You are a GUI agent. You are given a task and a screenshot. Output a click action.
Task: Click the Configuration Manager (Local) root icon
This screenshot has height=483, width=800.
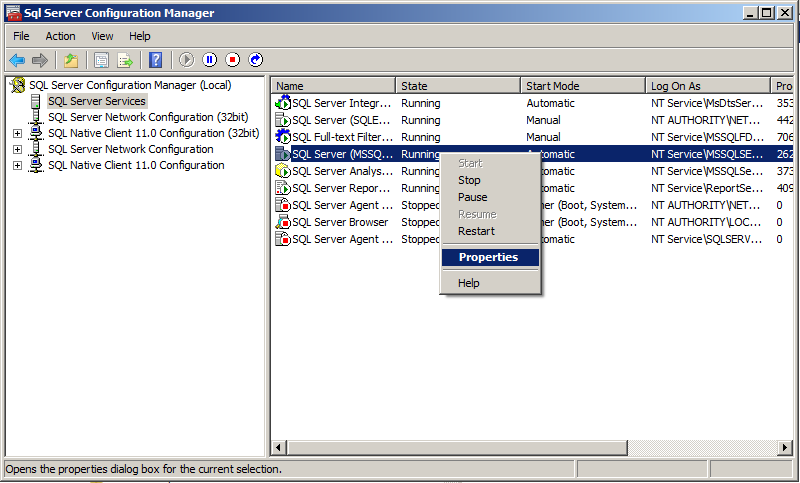18,85
